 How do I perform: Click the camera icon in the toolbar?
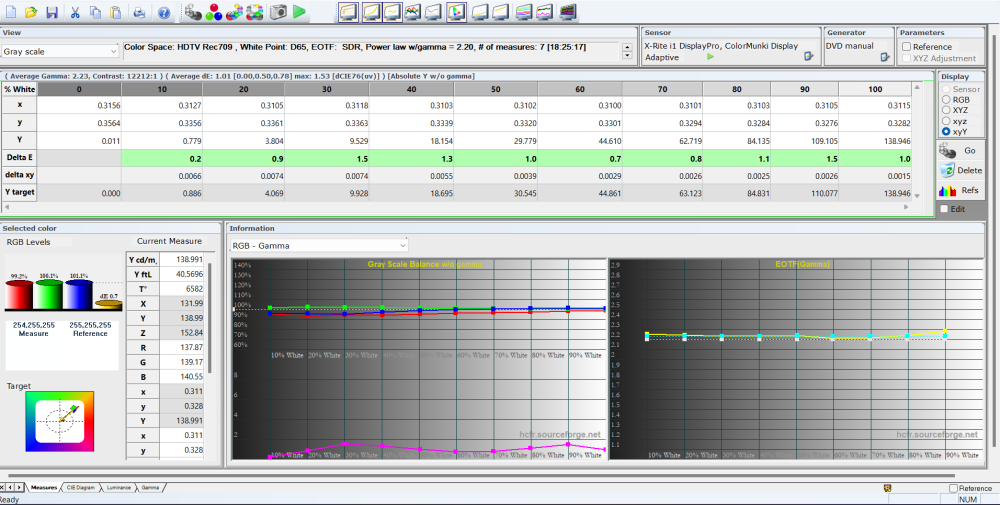[x=278, y=12]
